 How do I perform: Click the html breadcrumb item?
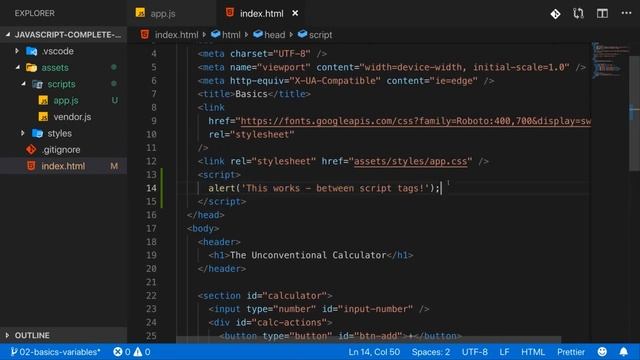tap(231, 35)
